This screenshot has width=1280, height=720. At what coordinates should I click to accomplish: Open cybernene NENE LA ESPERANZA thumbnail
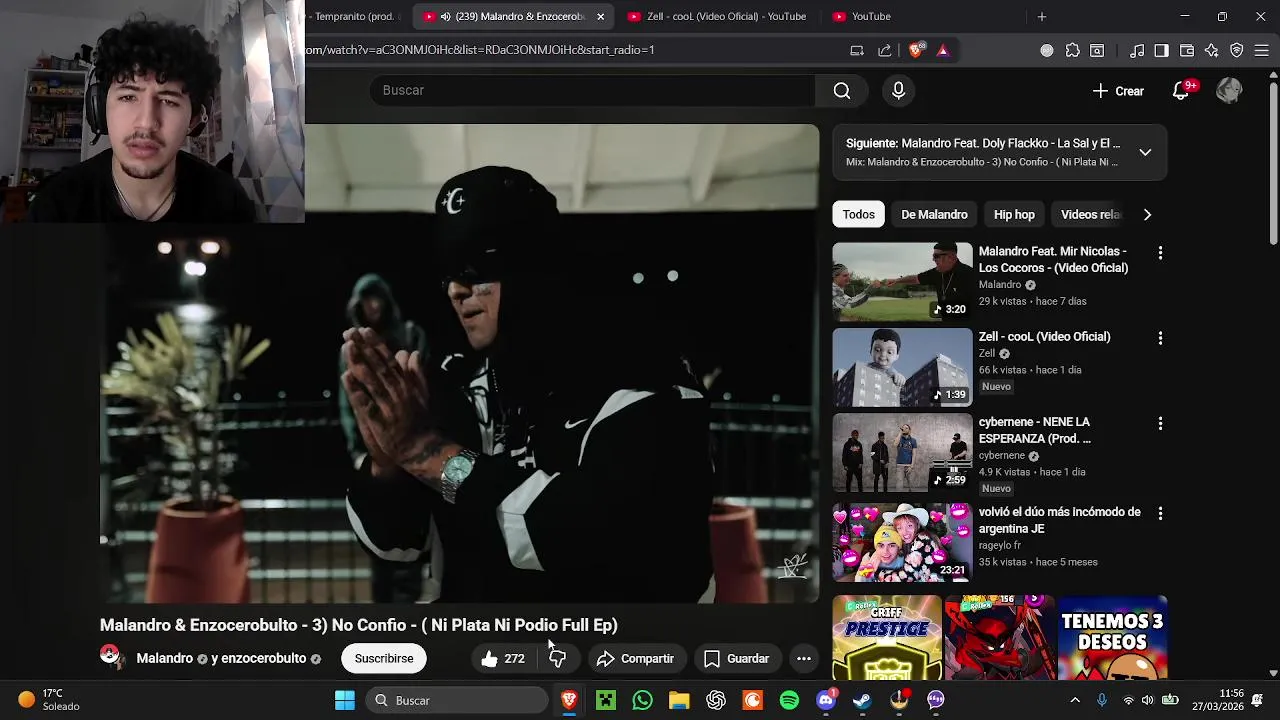902,453
